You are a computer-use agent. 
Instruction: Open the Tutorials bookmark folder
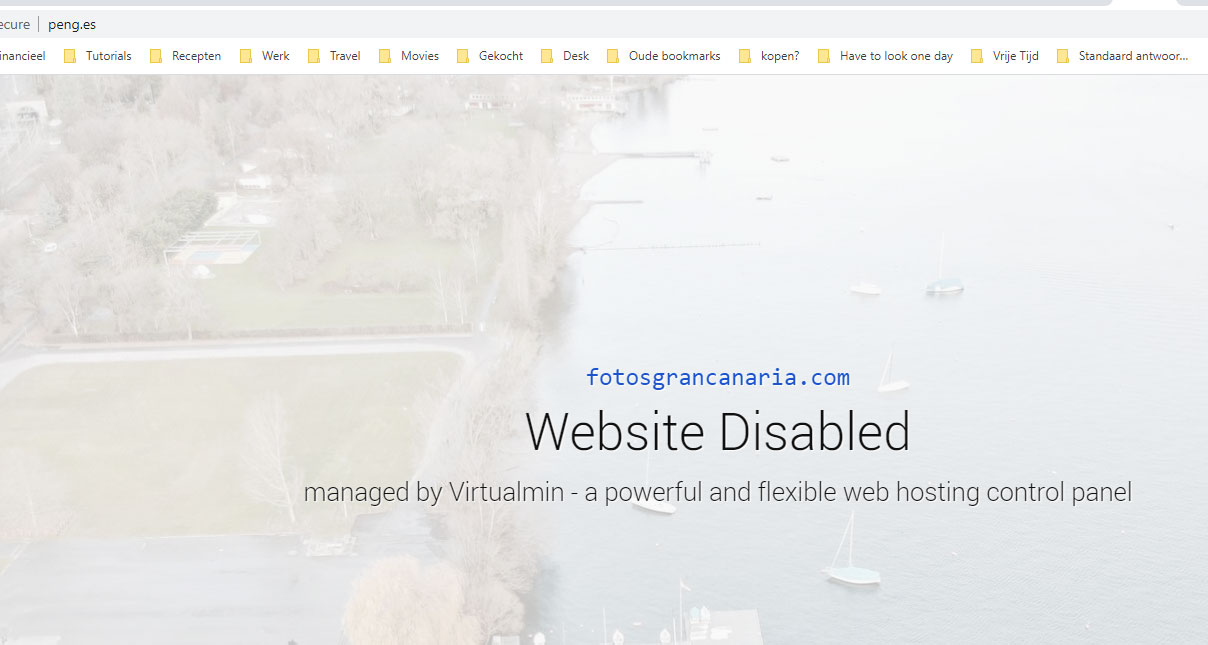click(98, 56)
